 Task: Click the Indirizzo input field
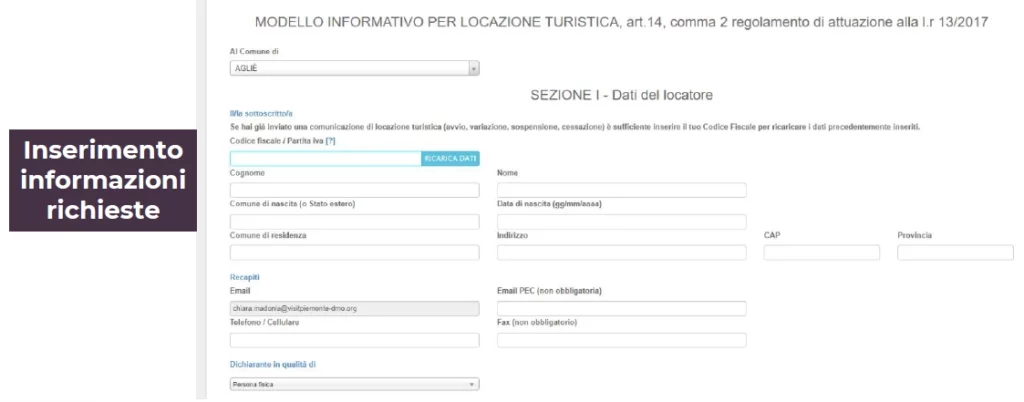tap(622, 253)
